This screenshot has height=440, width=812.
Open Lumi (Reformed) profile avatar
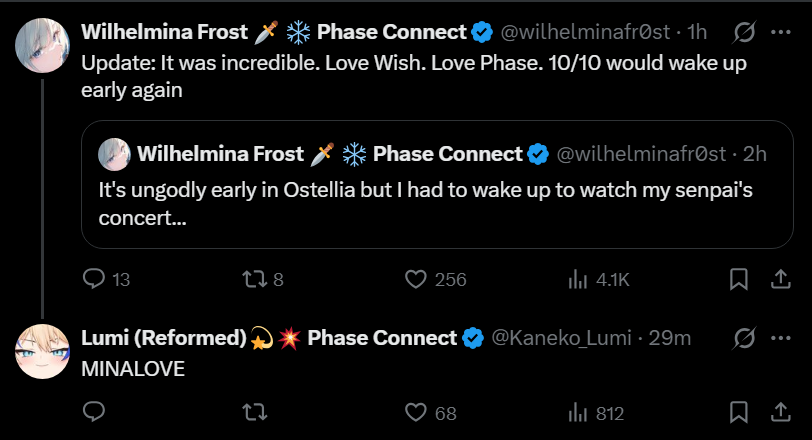pyautogui.click(x=42, y=349)
